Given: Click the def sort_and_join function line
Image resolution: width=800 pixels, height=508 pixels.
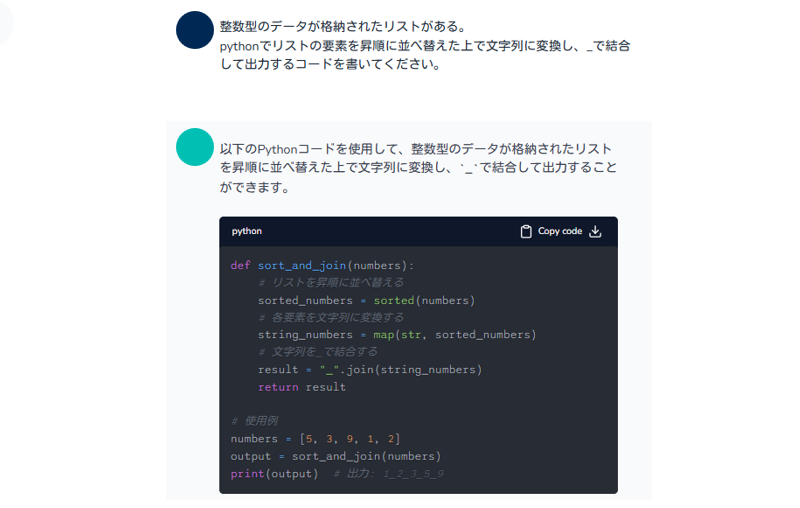Looking at the screenshot, I should pos(322,265).
